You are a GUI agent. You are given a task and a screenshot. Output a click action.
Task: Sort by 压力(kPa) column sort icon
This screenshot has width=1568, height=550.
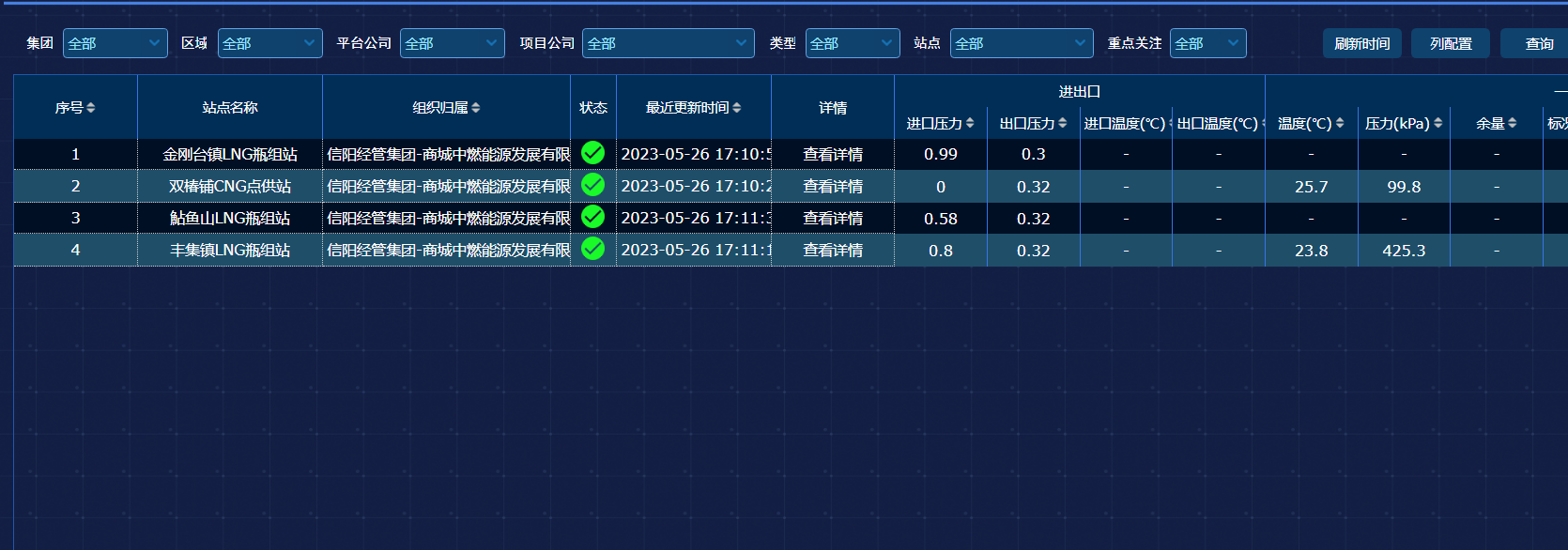point(1437,123)
